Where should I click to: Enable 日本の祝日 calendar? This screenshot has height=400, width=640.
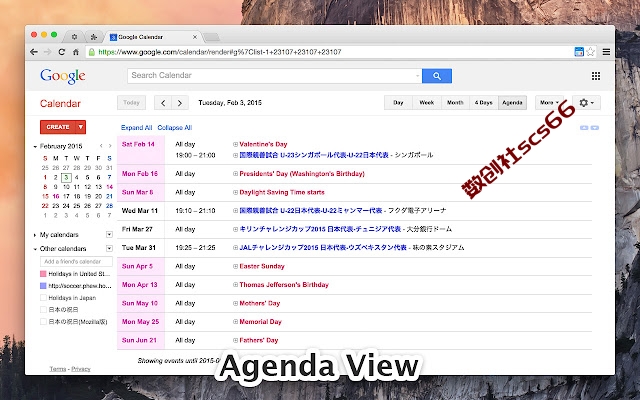click(x=43, y=310)
